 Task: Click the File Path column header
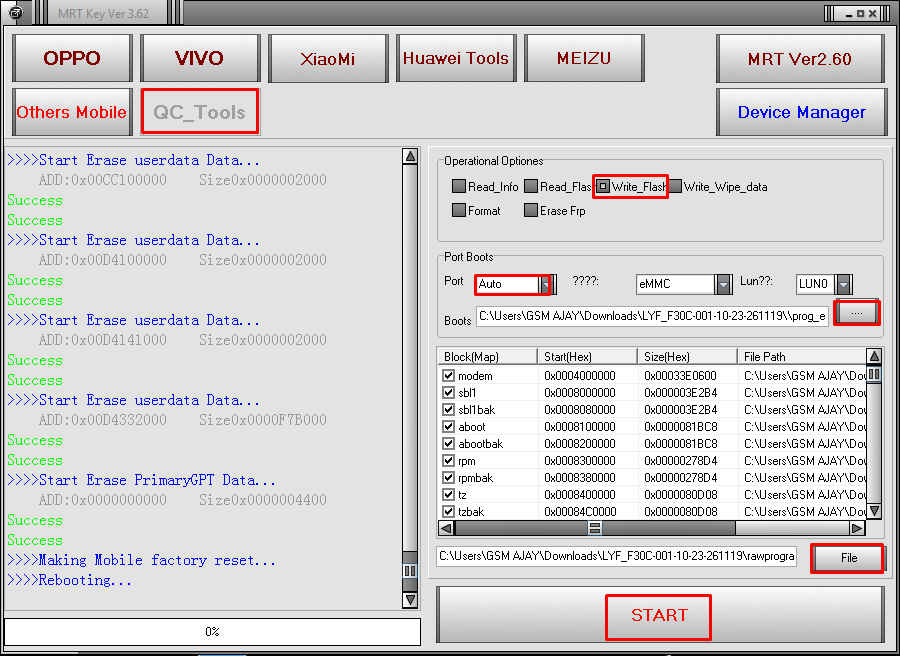pyautogui.click(x=801, y=356)
